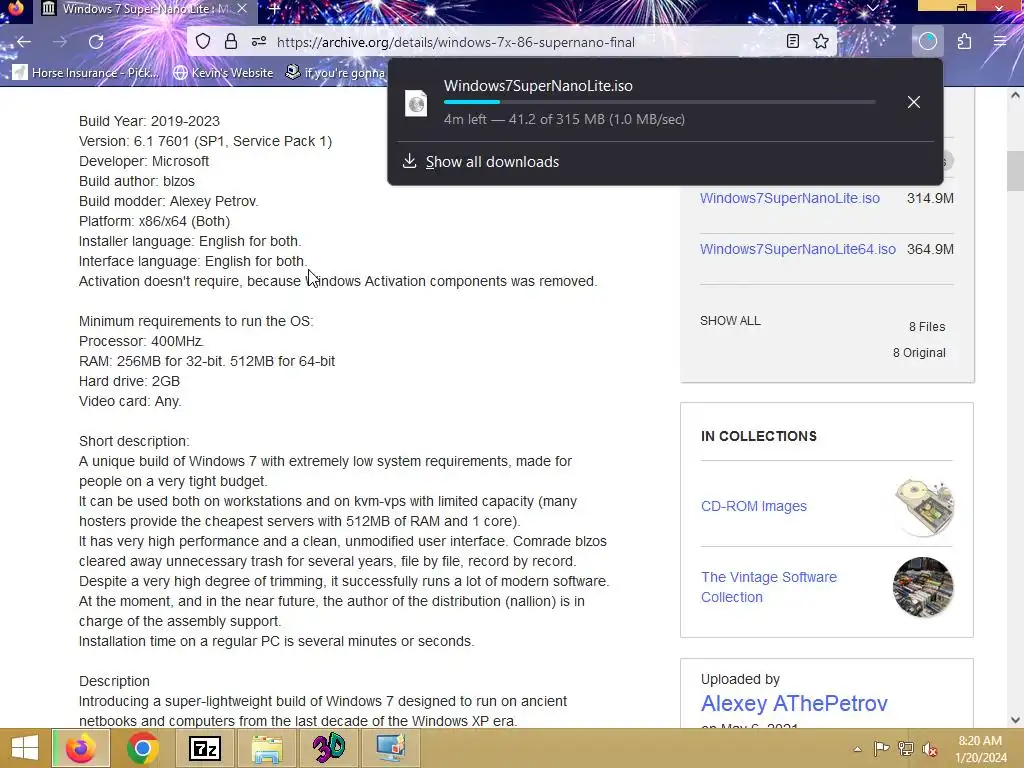Show hidden system tray icons
This screenshot has height=768, width=1024.
pos(857,749)
